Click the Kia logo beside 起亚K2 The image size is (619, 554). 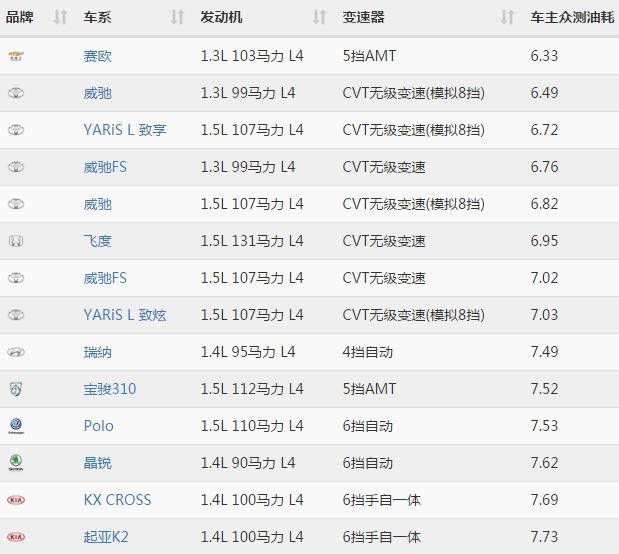point(16,537)
